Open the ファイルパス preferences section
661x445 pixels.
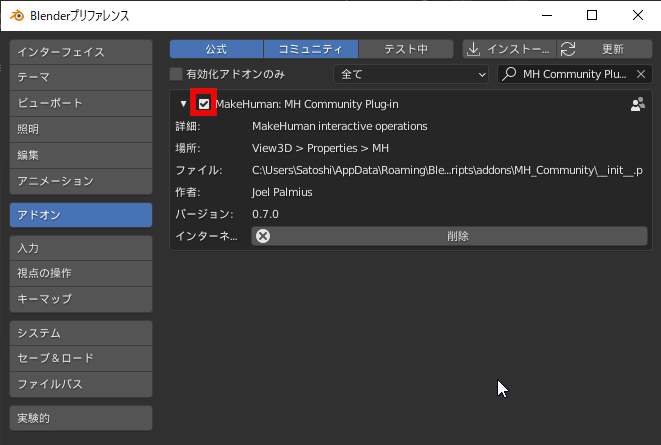point(81,384)
